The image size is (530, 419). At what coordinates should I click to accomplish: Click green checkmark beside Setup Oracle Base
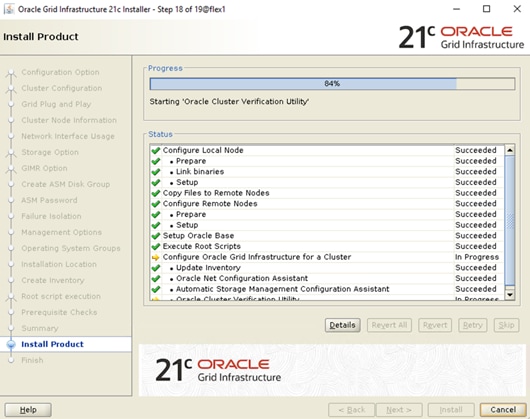pos(156,236)
